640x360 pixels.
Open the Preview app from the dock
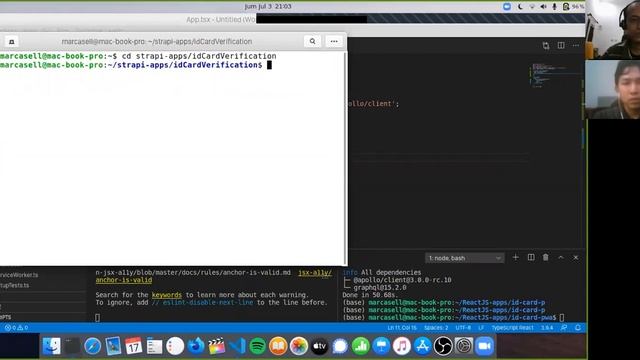(113, 346)
